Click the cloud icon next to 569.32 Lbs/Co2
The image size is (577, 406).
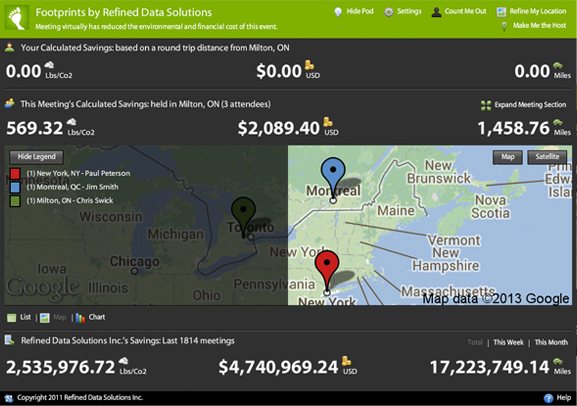[x=71, y=122]
